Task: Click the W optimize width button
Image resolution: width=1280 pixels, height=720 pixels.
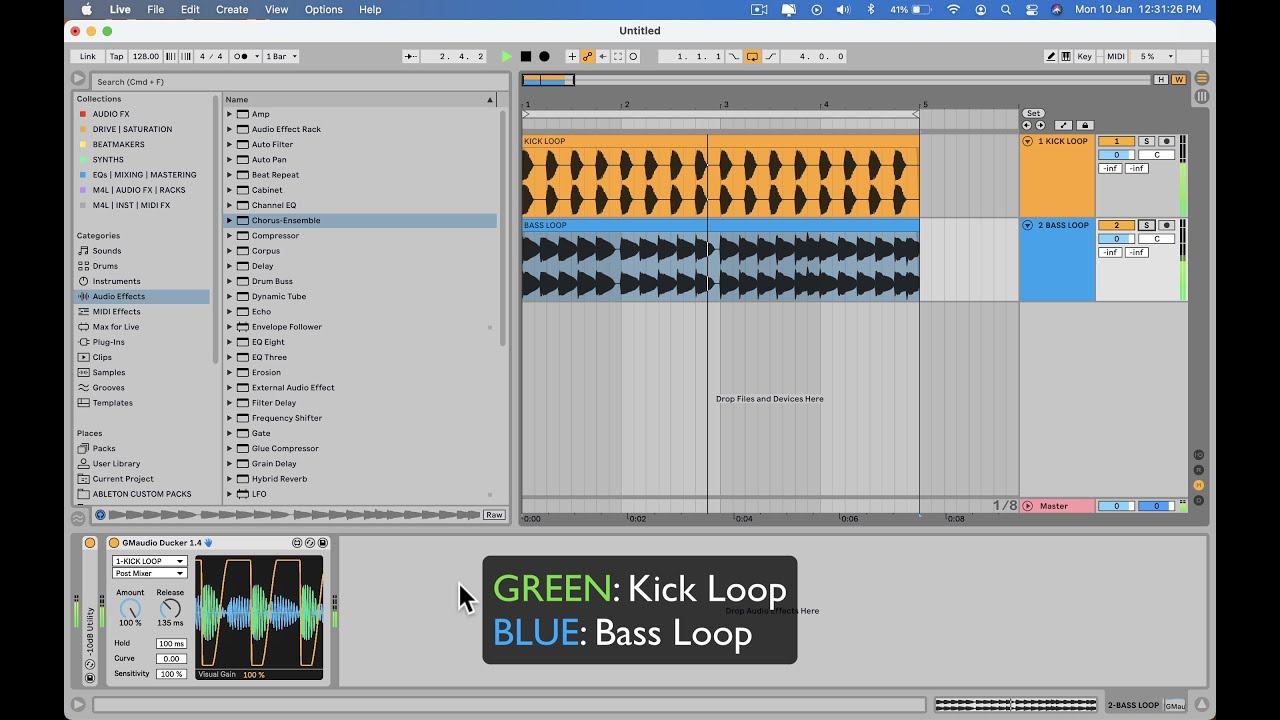Action: 1178,80
